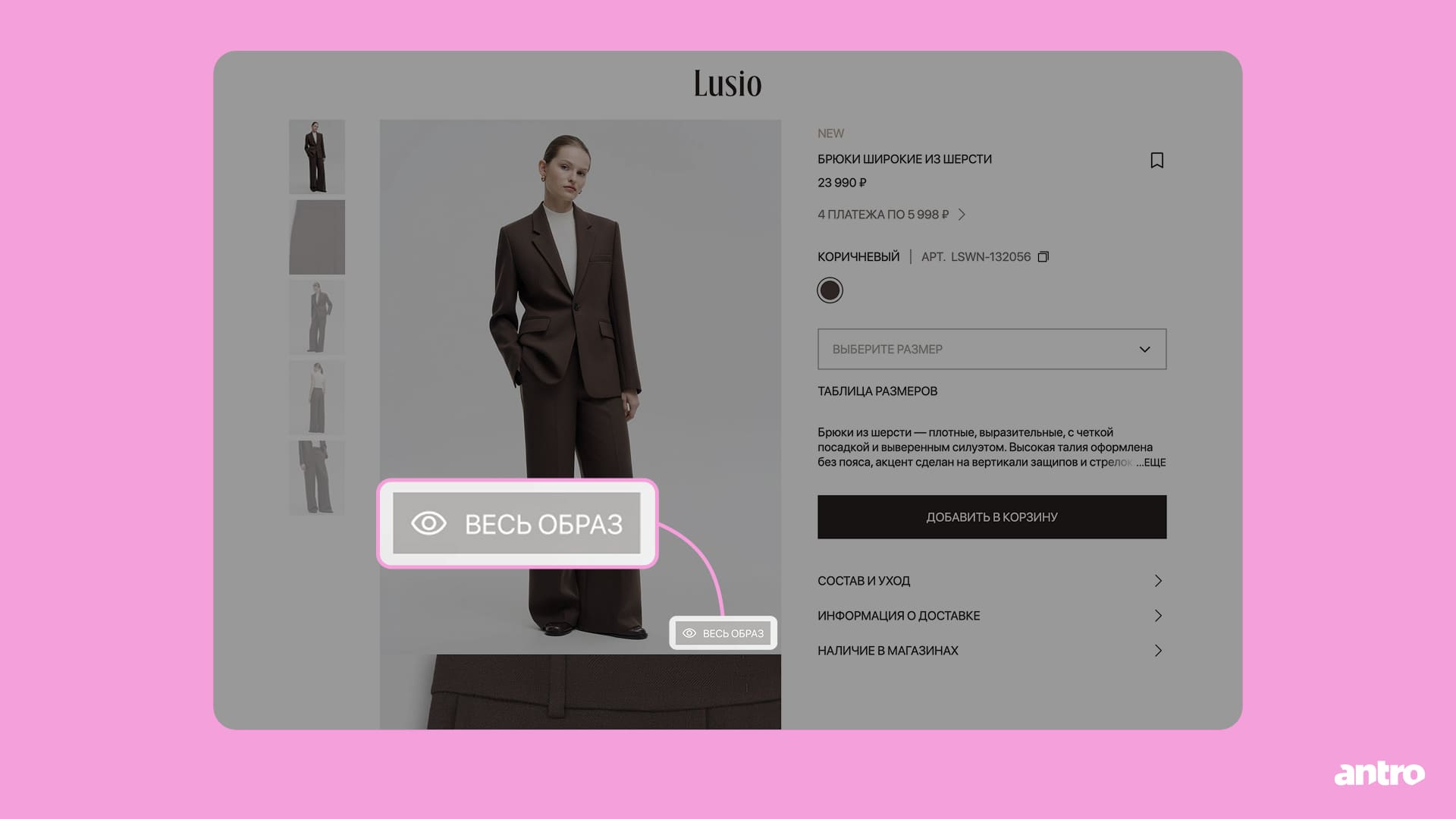Select the brown color swatch

tap(830, 290)
